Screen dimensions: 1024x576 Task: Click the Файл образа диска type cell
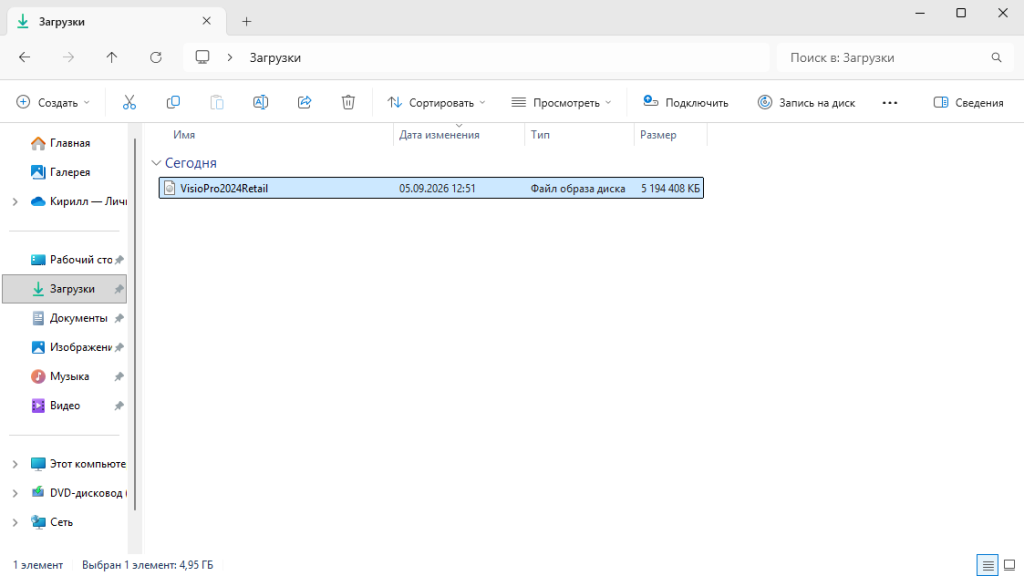[577, 189]
